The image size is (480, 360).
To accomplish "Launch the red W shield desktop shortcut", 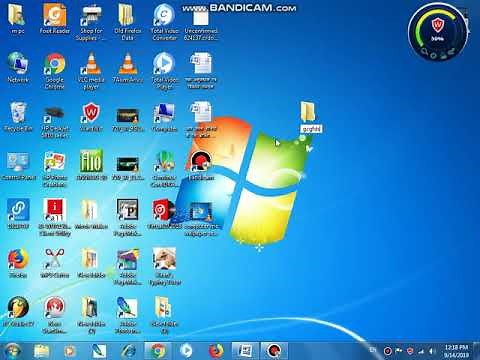I will pos(91,117).
